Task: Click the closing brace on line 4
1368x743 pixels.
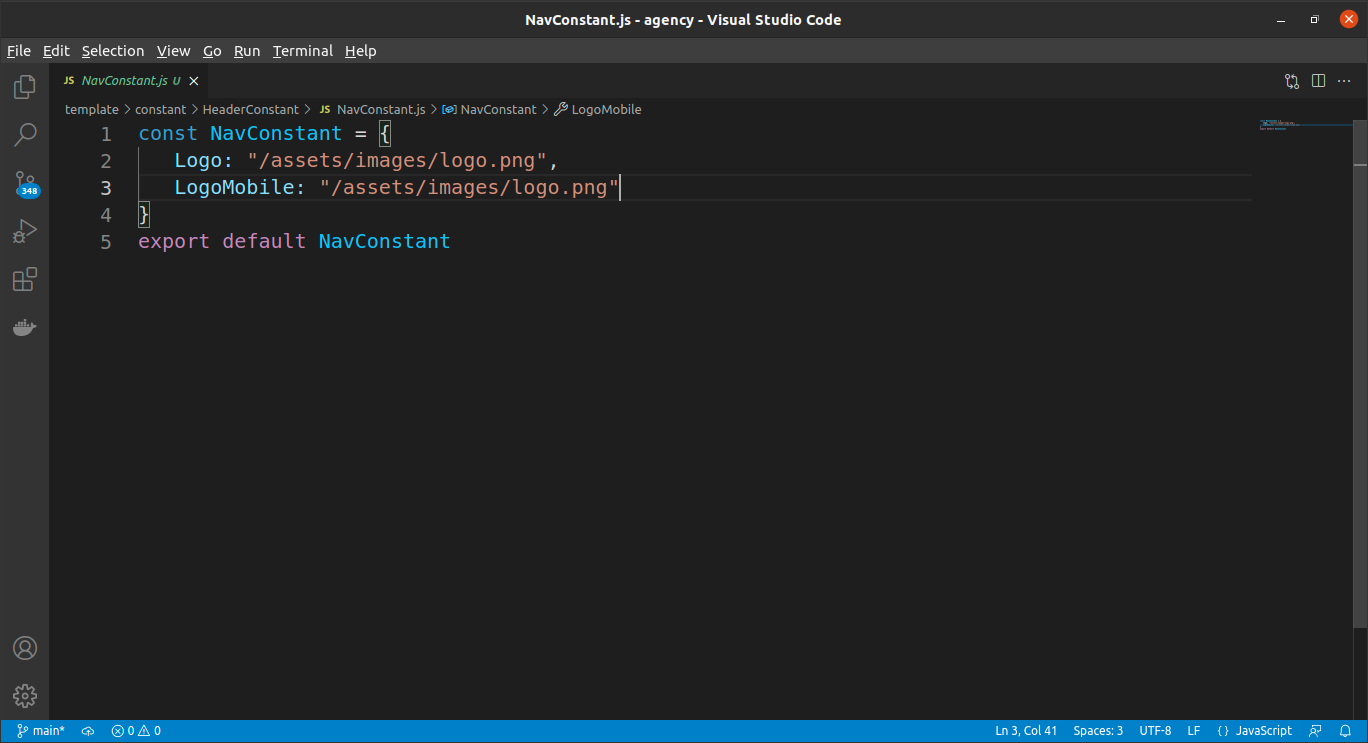Action: (x=144, y=215)
